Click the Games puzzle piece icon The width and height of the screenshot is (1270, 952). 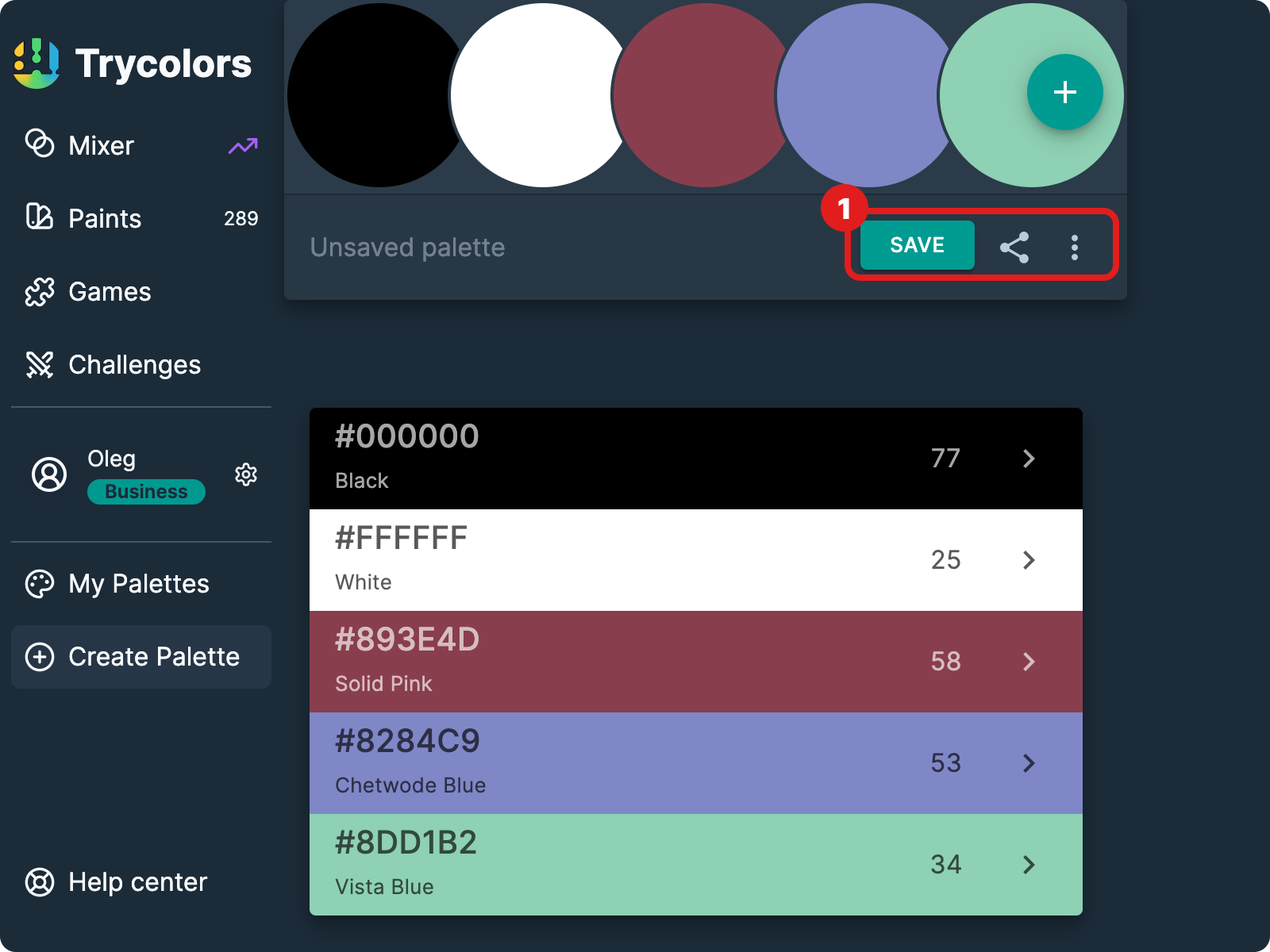pyautogui.click(x=40, y=292)
